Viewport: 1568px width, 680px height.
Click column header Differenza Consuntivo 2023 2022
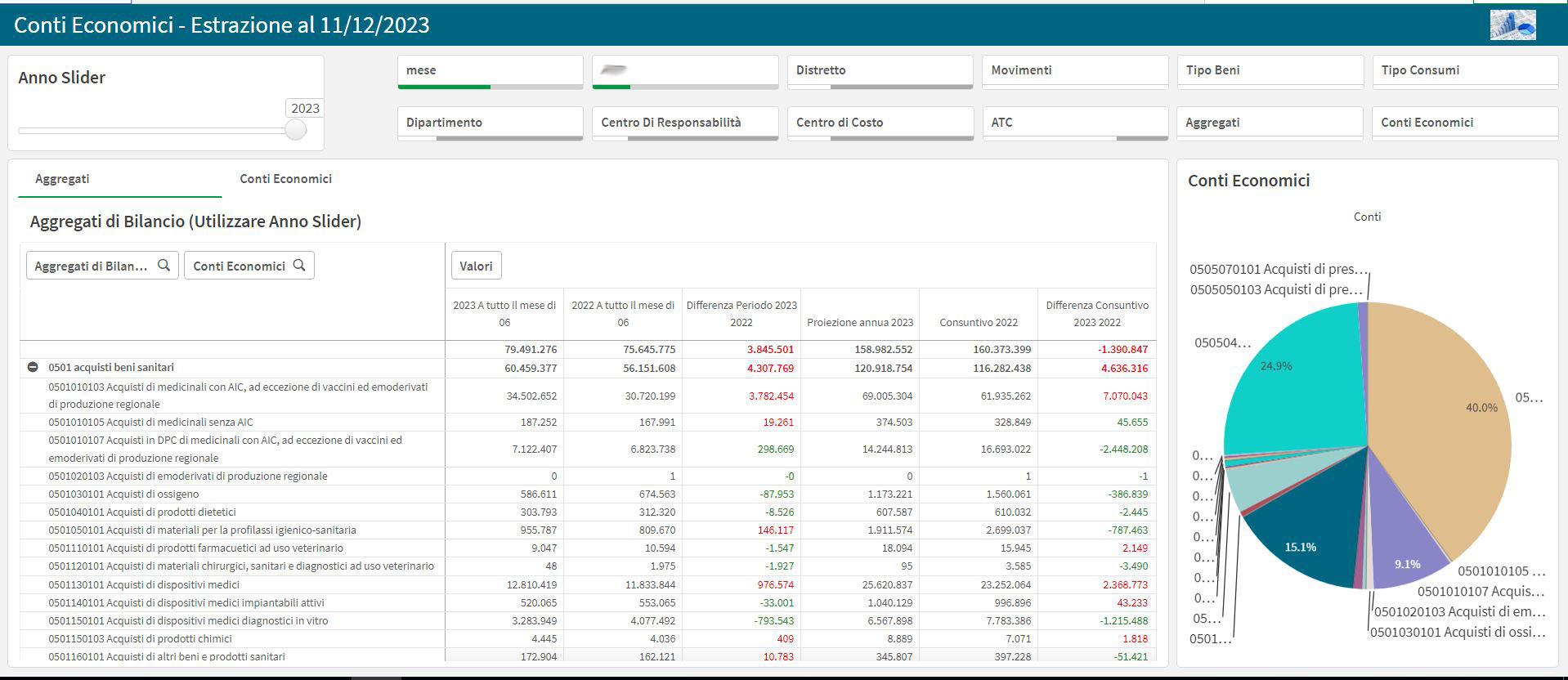coord(1097,314)
